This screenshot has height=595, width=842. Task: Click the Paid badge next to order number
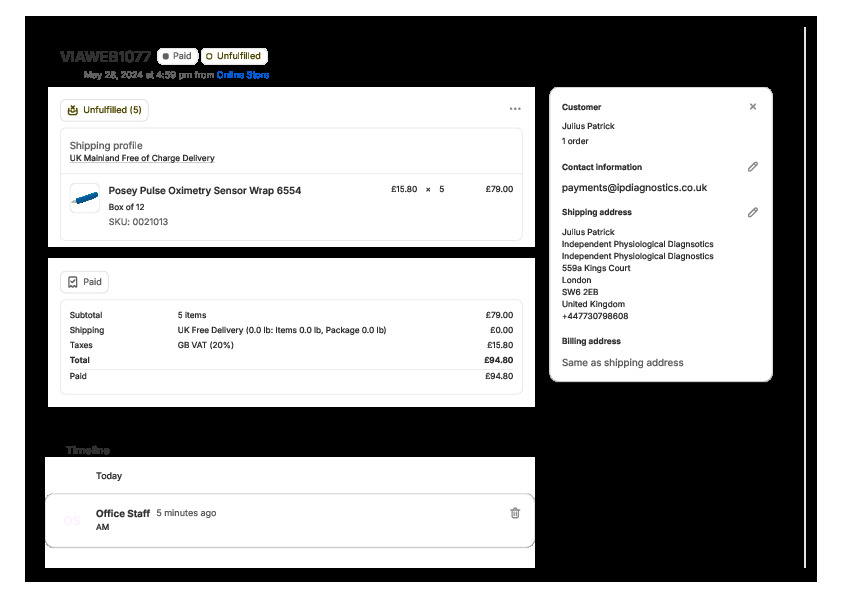177,56
